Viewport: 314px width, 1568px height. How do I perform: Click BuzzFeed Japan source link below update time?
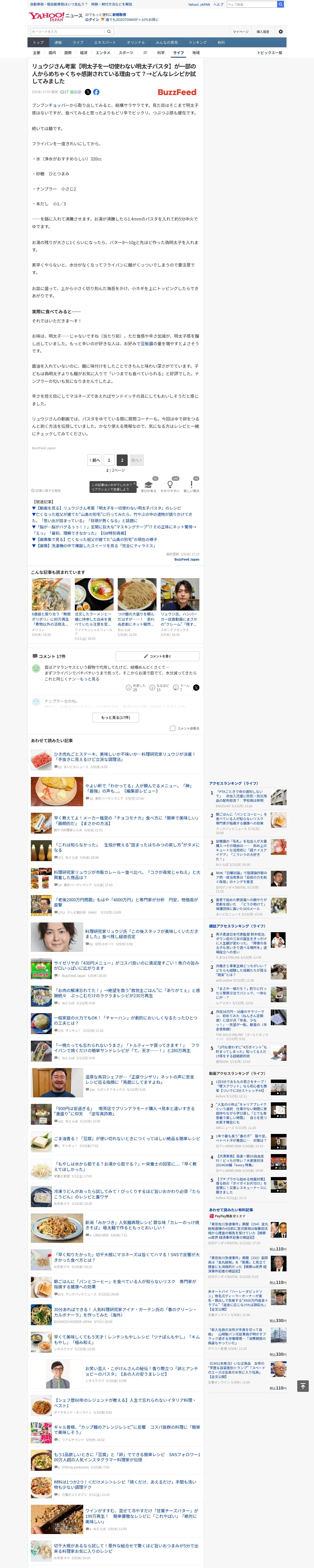click(x=187, y=560)
